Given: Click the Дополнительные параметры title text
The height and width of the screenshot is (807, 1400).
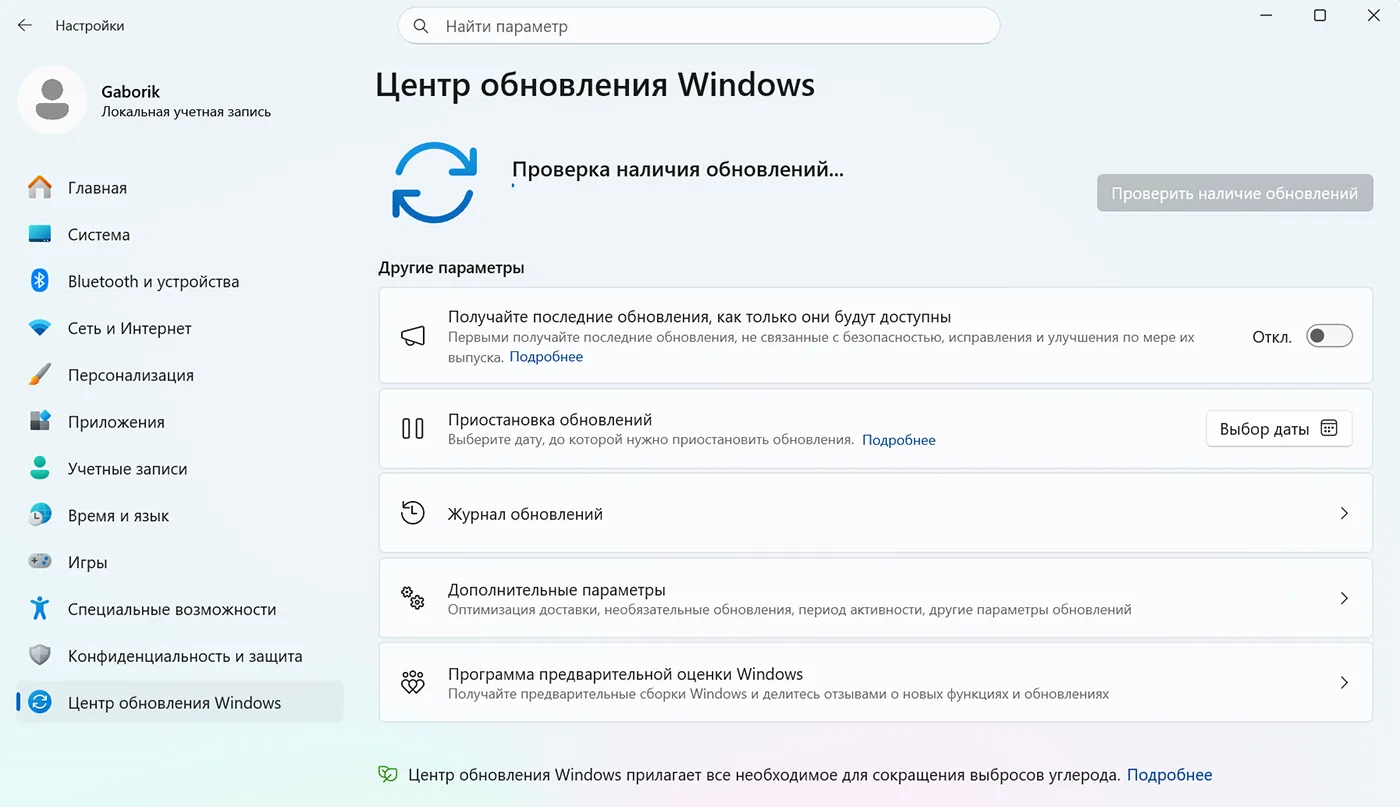Looking at the screenshot, I should (557, 590).
